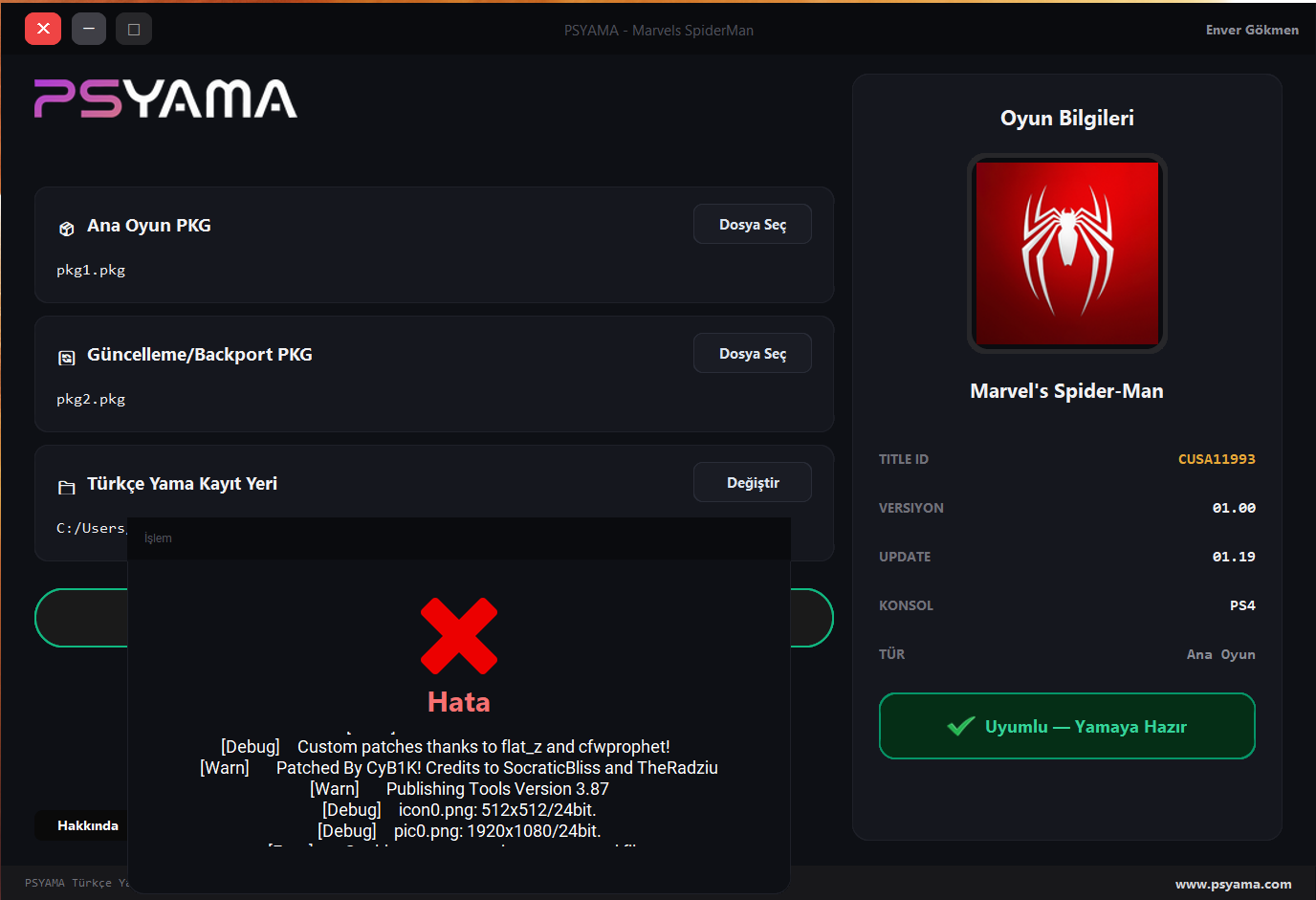1316x900 pixels.
Task: Close the PSYAMA window with red X
Action: pos(43,29)
